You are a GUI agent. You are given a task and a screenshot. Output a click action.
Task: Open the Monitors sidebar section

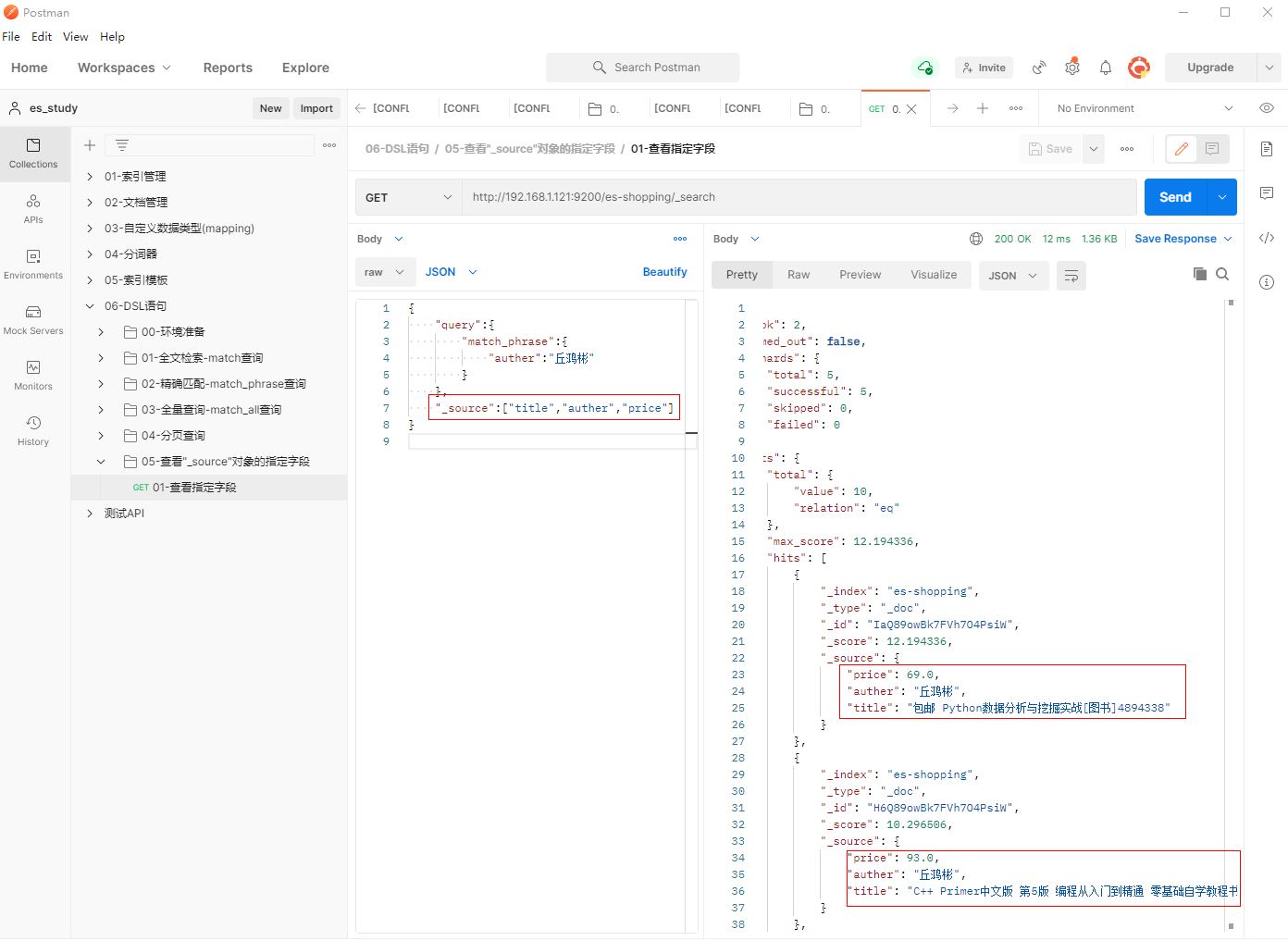33,375
